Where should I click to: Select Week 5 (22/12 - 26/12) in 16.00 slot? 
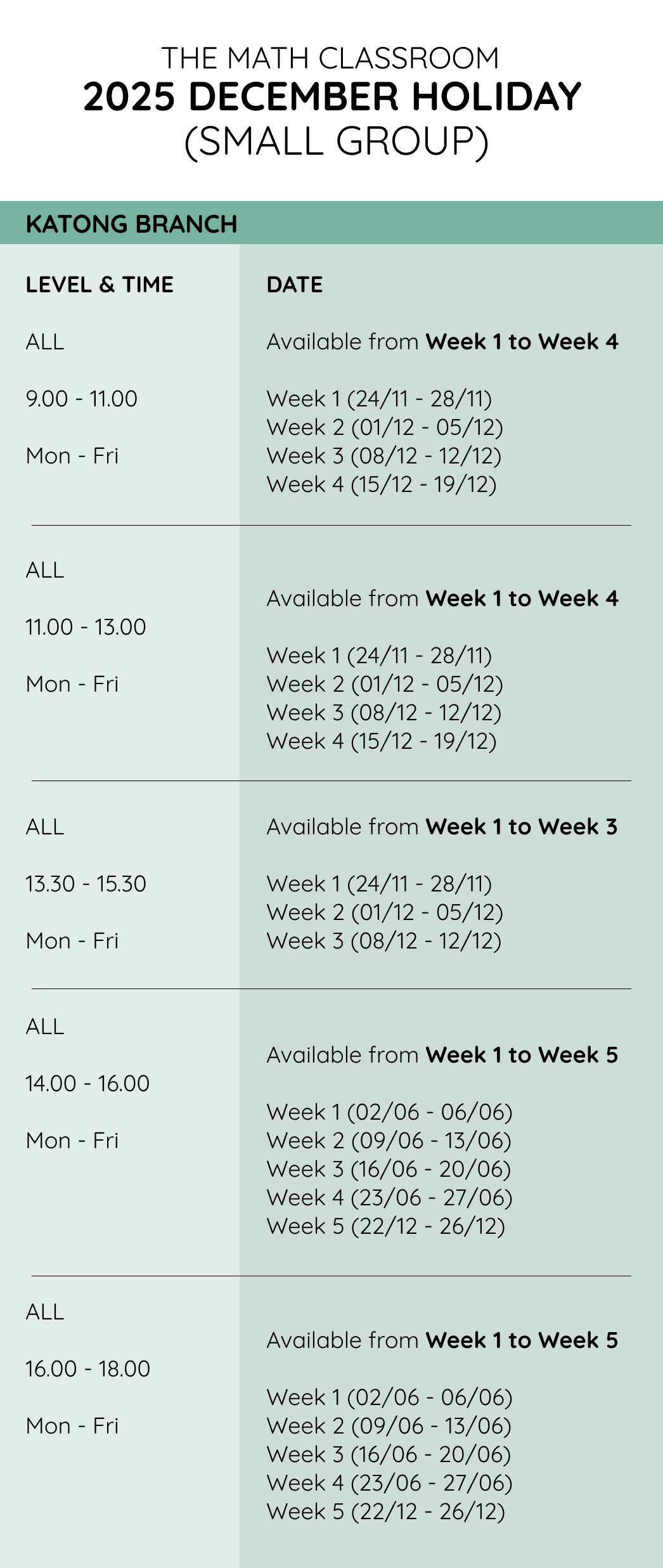pyautogui.click(x=386, y=1512)
